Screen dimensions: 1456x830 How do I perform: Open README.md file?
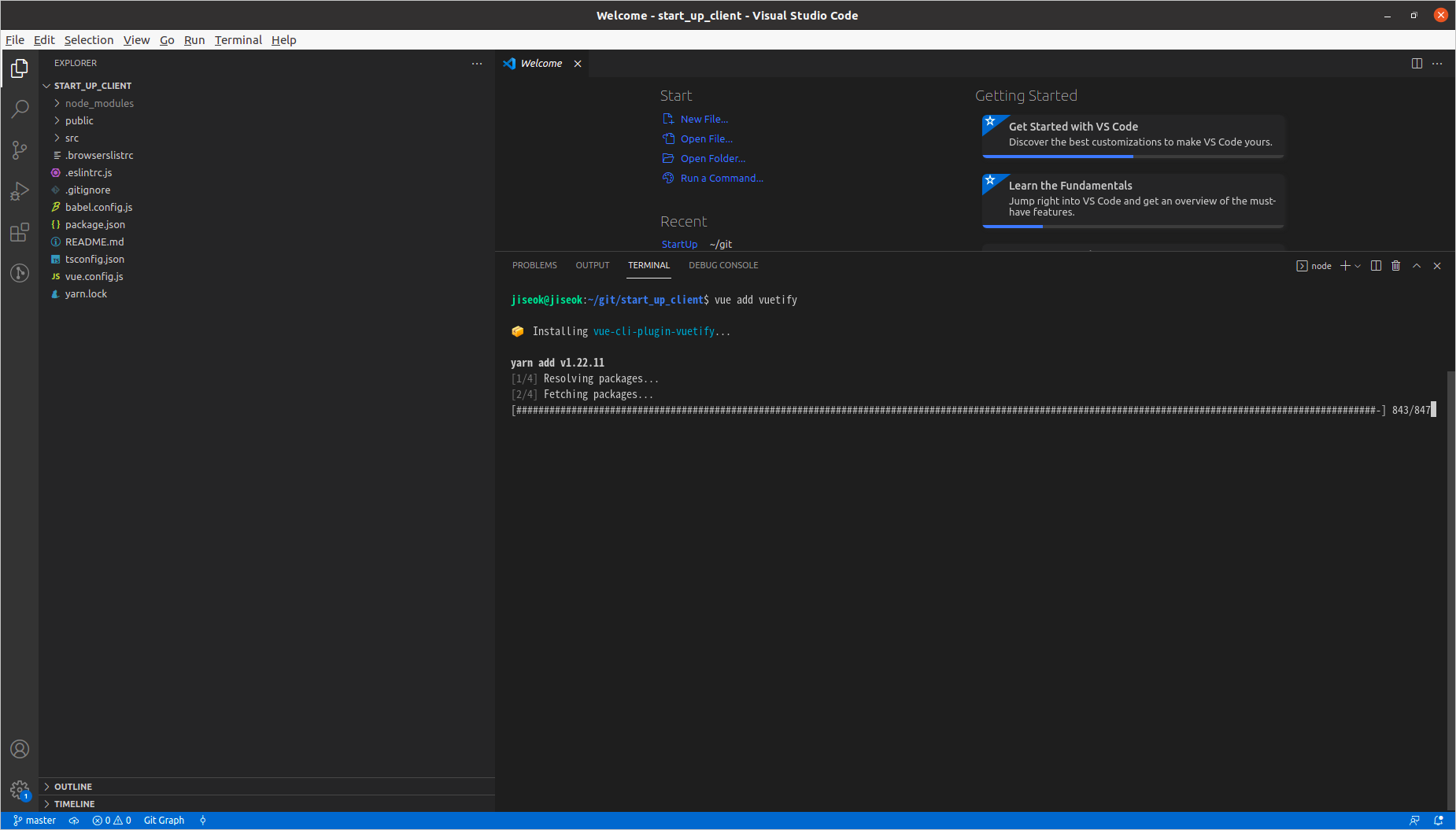coord(266,242)
